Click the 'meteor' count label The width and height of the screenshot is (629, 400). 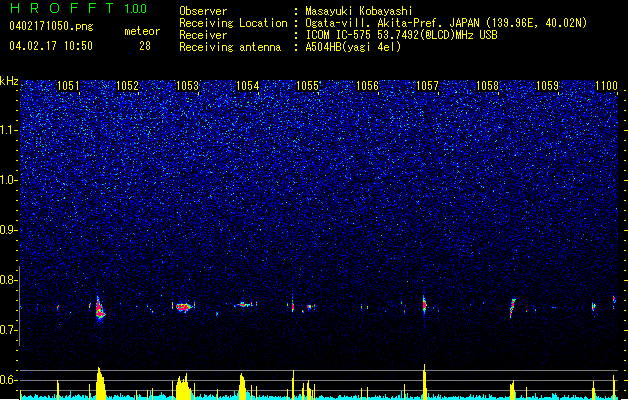(142, 31)
